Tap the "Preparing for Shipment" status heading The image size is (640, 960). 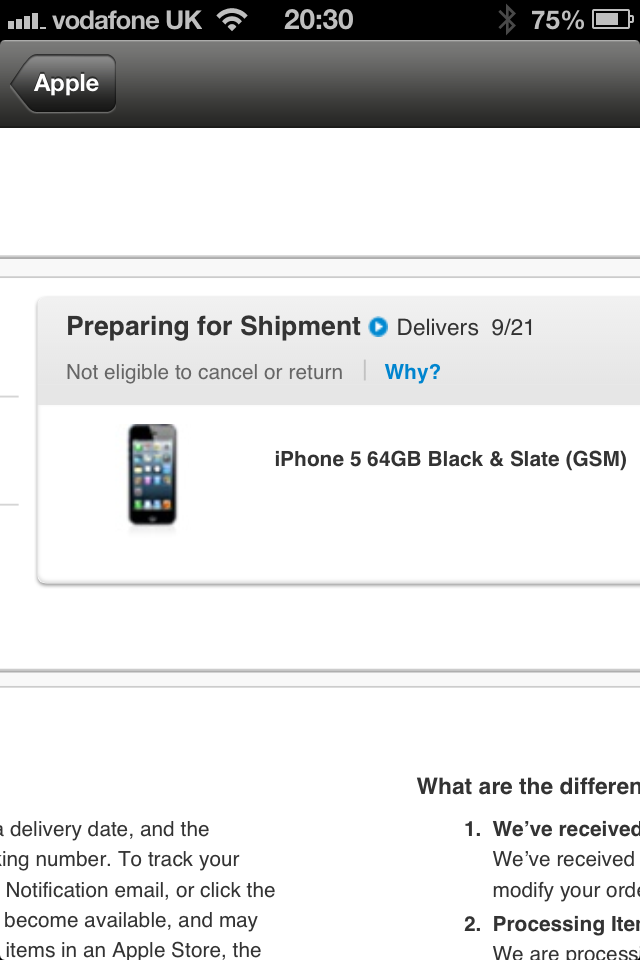pos(213,327)
